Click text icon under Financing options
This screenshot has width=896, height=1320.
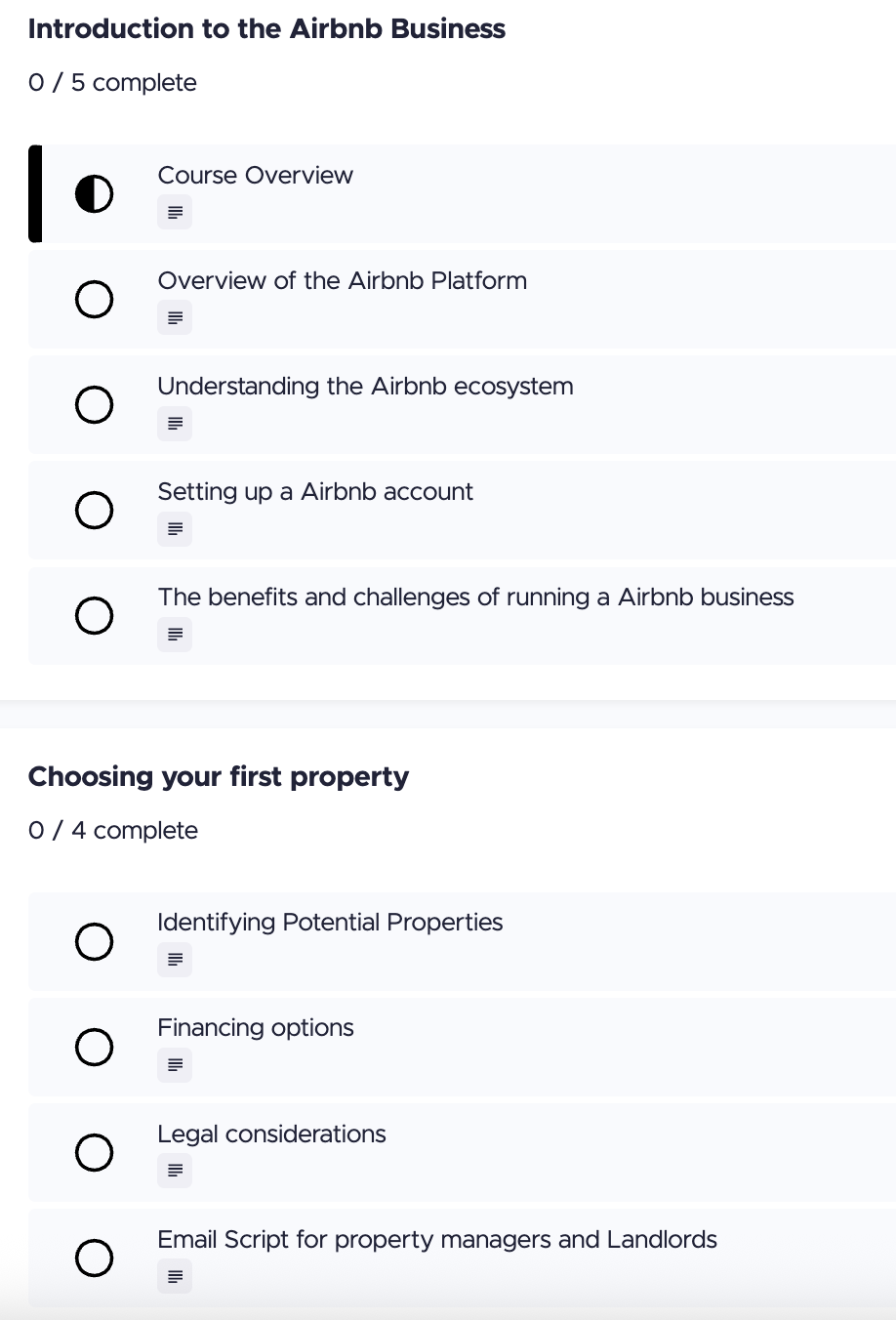click(x=175, y=1064)
